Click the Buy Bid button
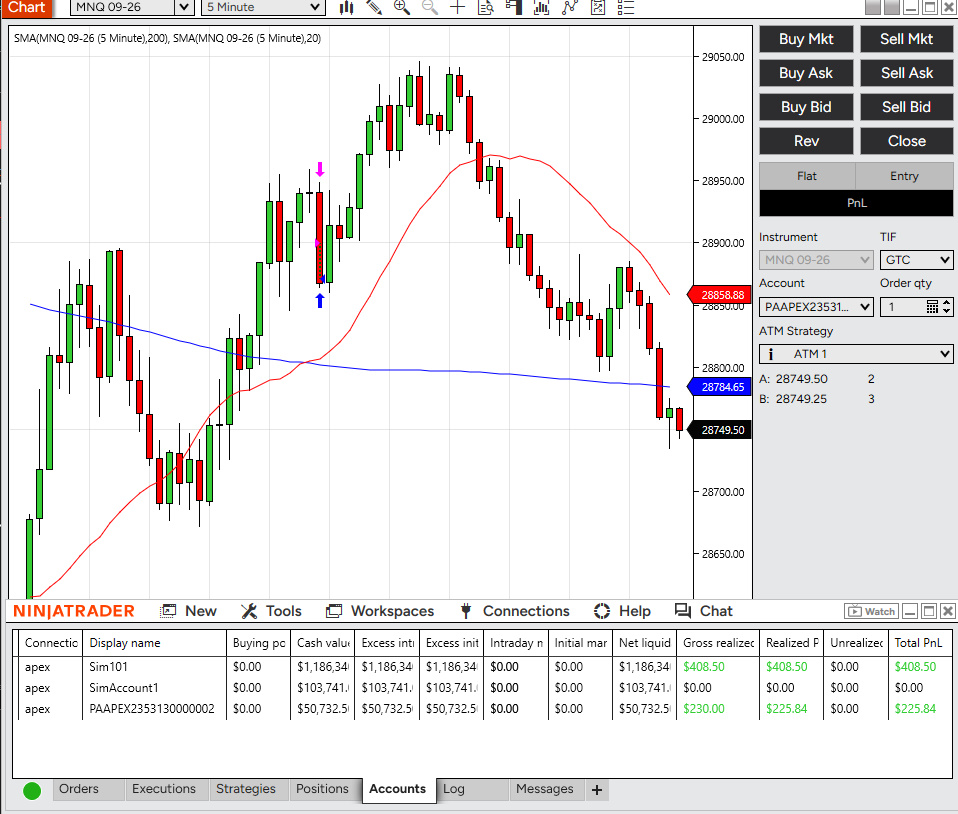The width and height of the screenshot is (958, 814). tap(806, 107)
